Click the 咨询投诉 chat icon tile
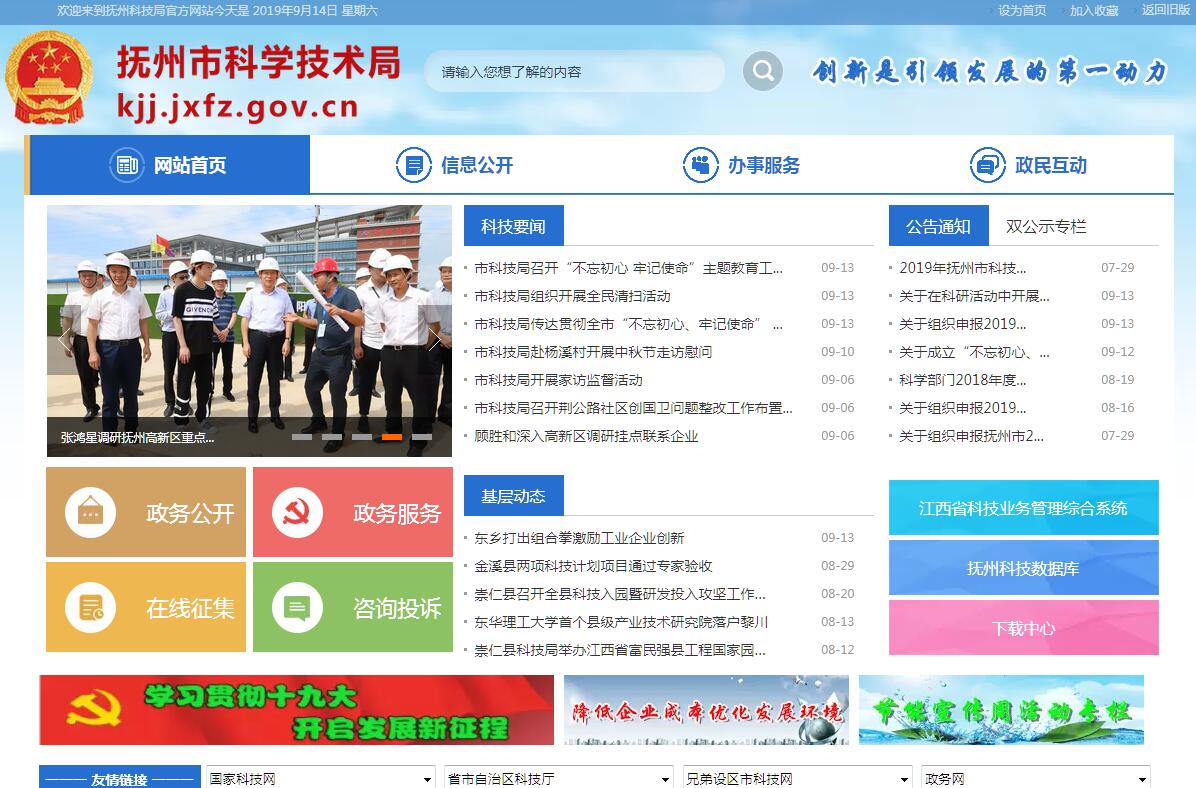This screenshot has width=1196, height=788. [296, 608]
